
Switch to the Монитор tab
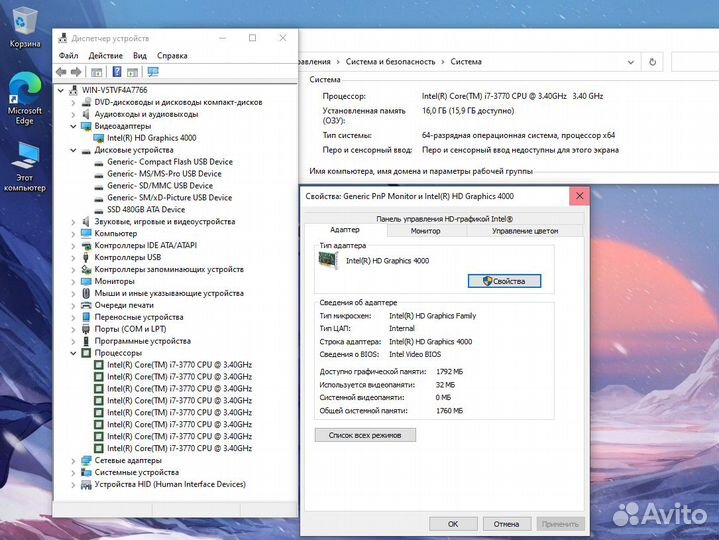point(426,231)
